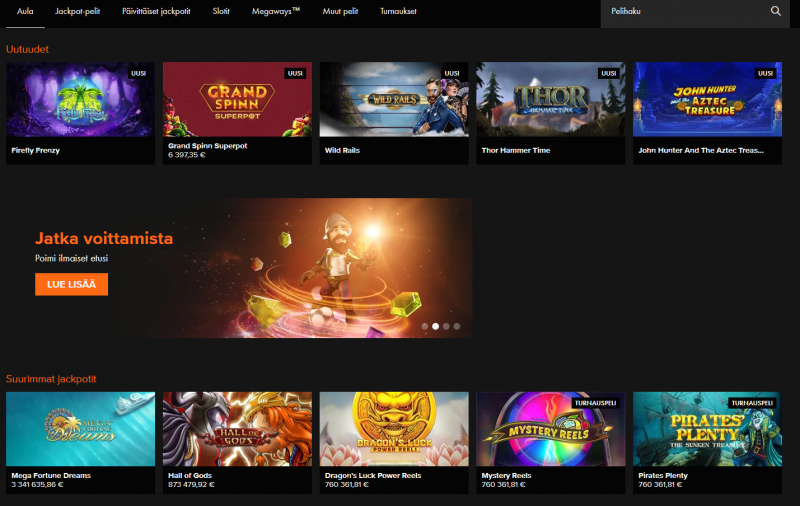Open Mystery Reels game thumbnail

point(551,429)
